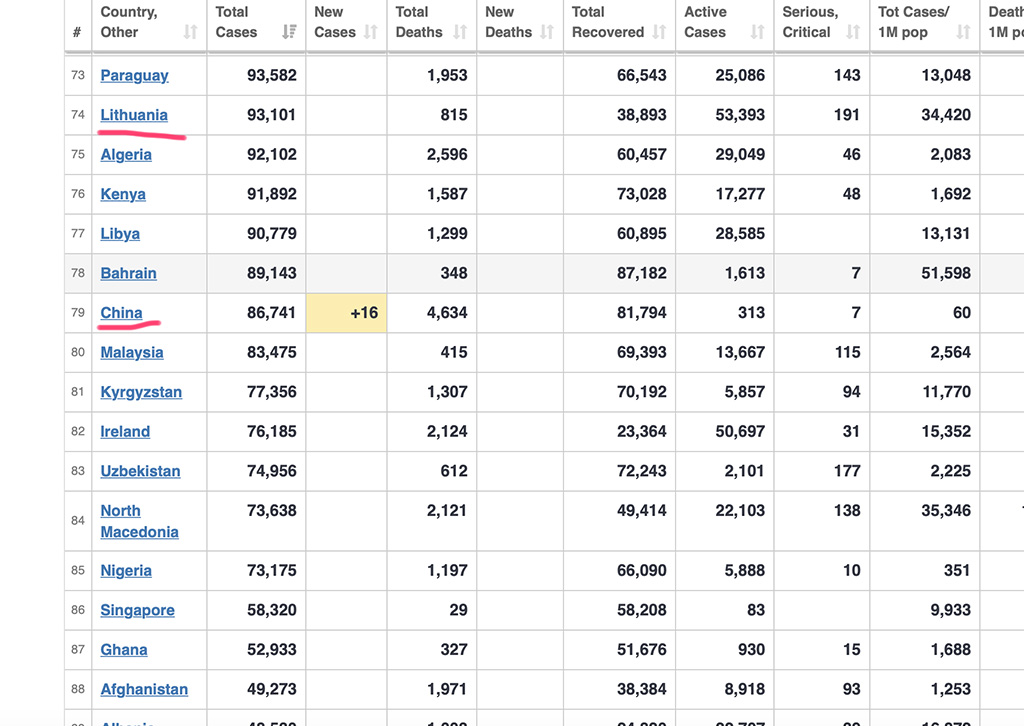Sort by New Cases using its arrows icon

coord(370,32)
